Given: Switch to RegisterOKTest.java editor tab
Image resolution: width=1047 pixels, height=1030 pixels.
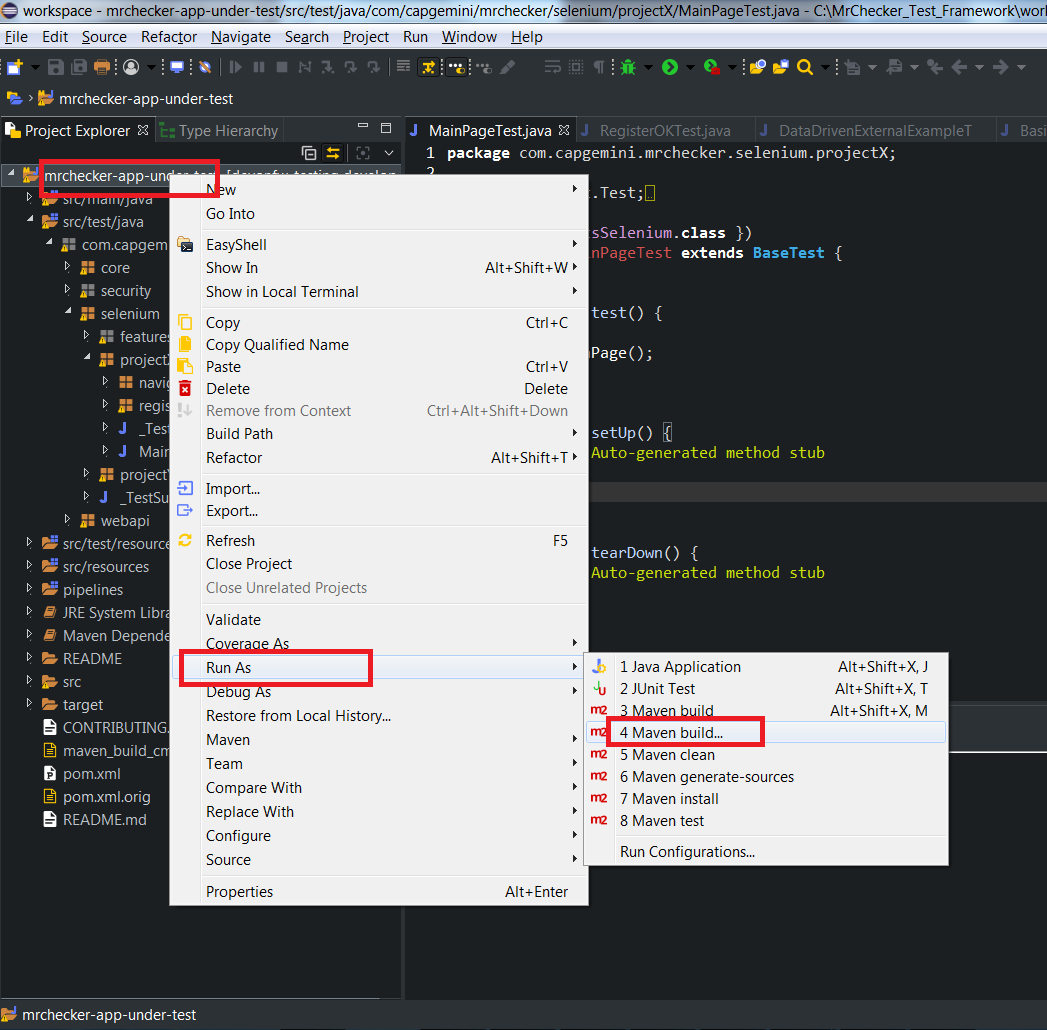Looking at the screenshot, I should pos(664,131).
